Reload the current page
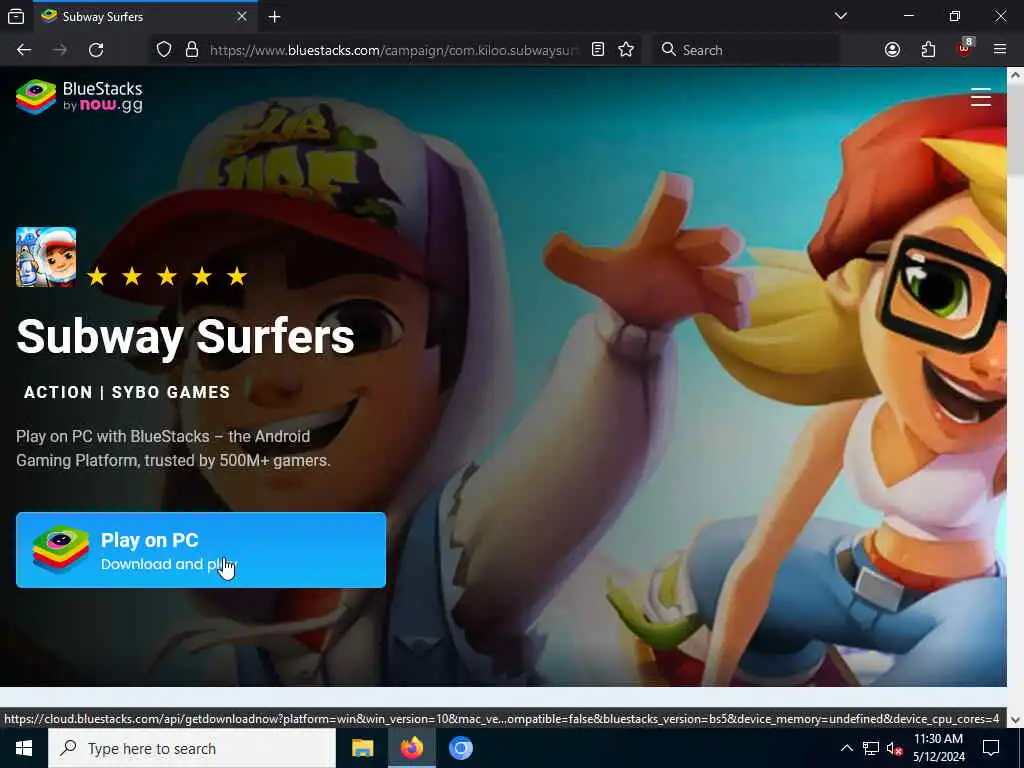The height and width of the screenshot is (768, 1024). 96,50
